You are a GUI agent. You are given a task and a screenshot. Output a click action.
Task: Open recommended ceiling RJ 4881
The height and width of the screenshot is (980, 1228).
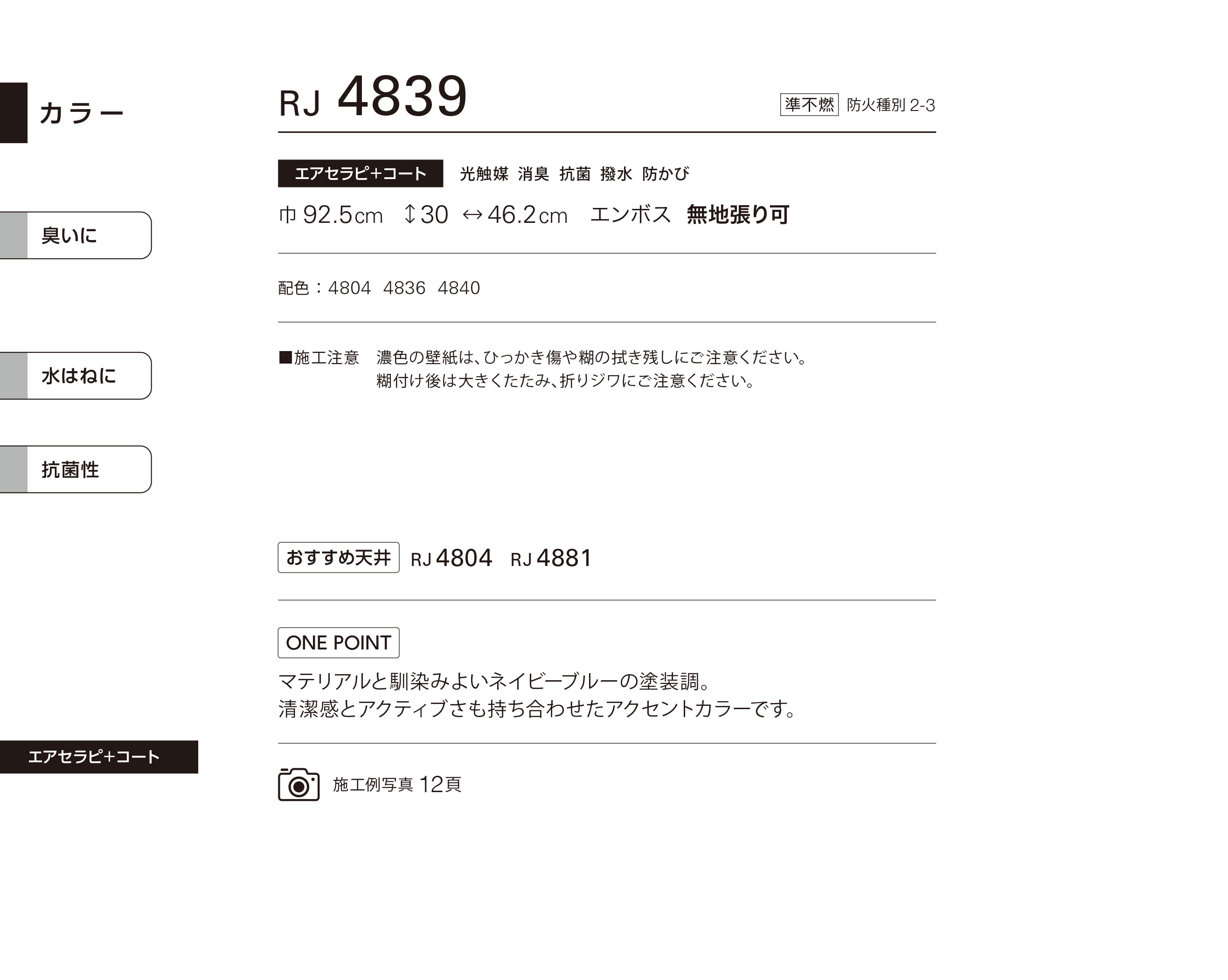point(551,558)
